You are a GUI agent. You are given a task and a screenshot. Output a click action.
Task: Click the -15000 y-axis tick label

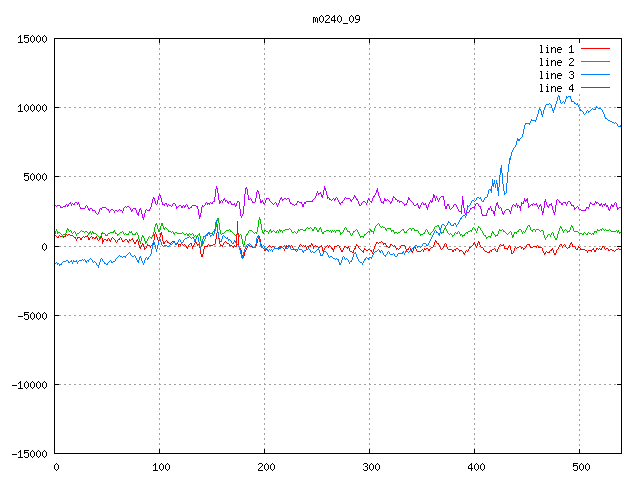click(x=29, y=454)
